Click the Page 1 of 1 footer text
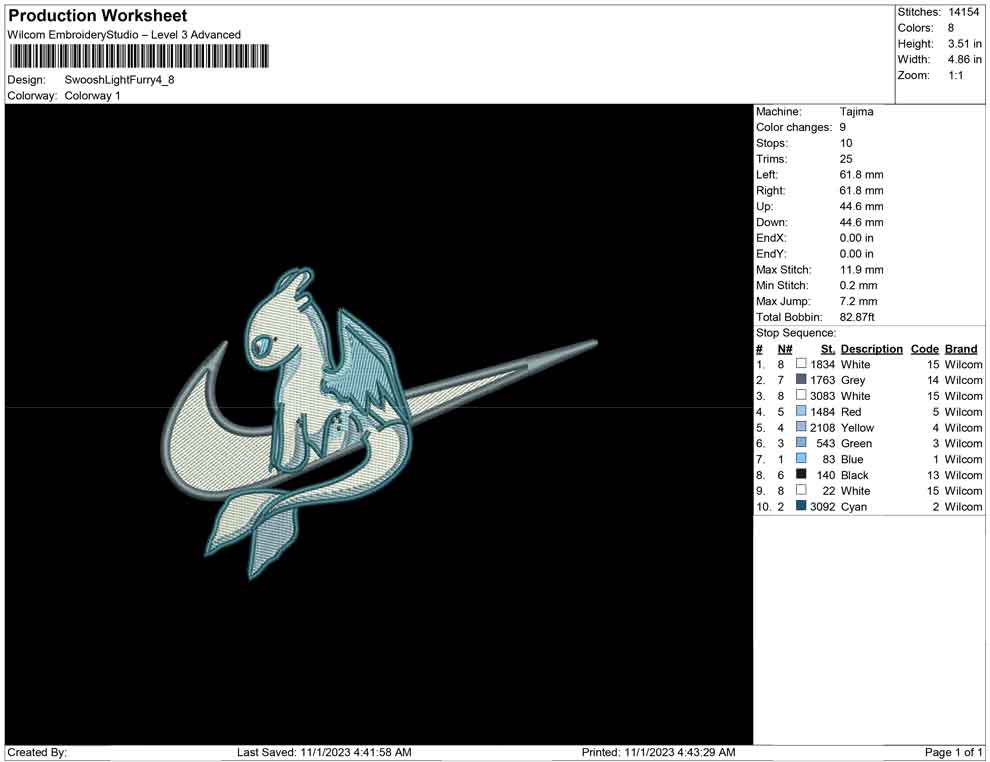Screen dimensions: 990x762 click(954, 752)
